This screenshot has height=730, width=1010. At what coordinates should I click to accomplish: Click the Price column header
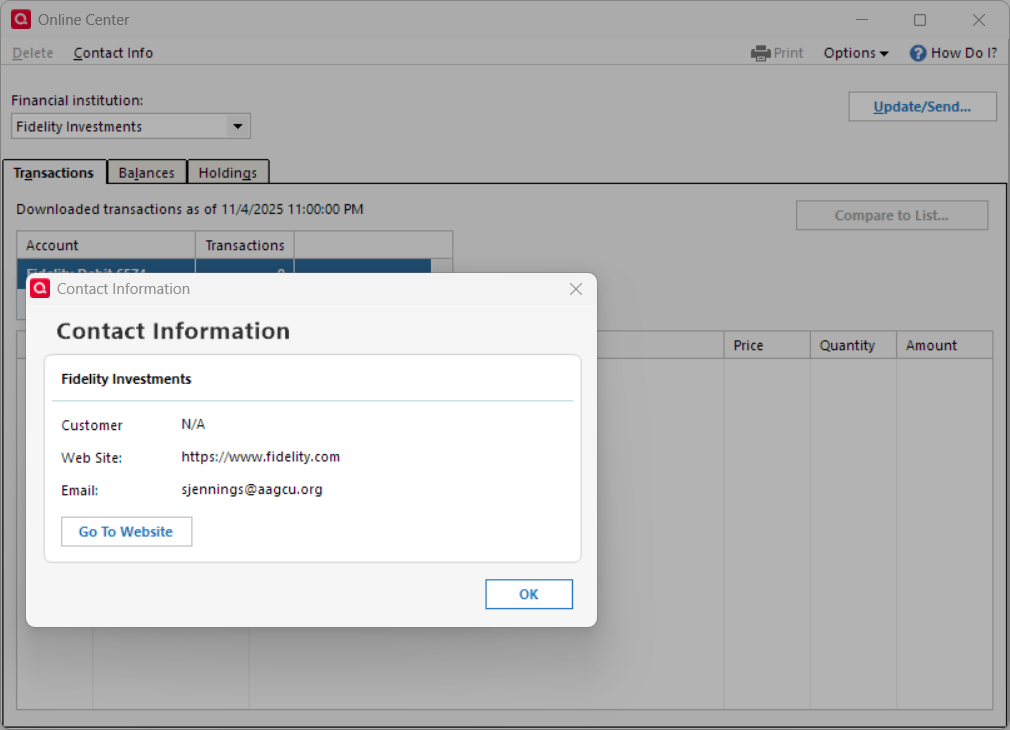767,345
